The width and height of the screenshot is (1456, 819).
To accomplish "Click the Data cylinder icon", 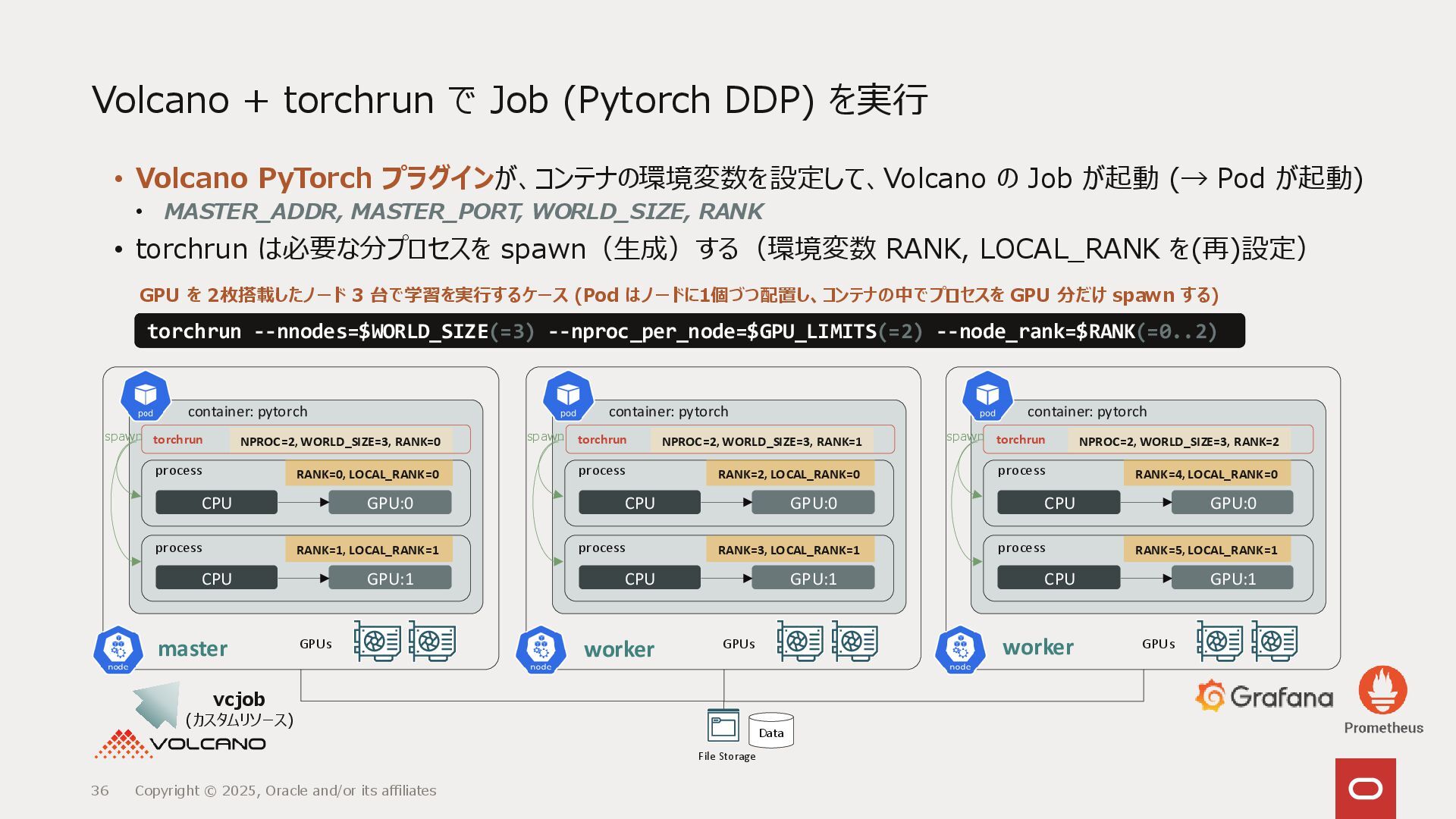I will click(770, 730).
